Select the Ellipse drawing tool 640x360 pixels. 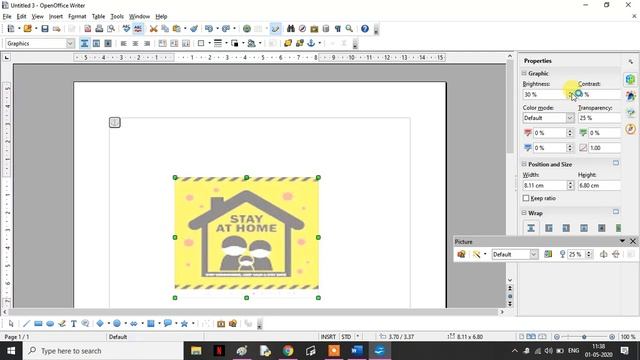point(50,324)
